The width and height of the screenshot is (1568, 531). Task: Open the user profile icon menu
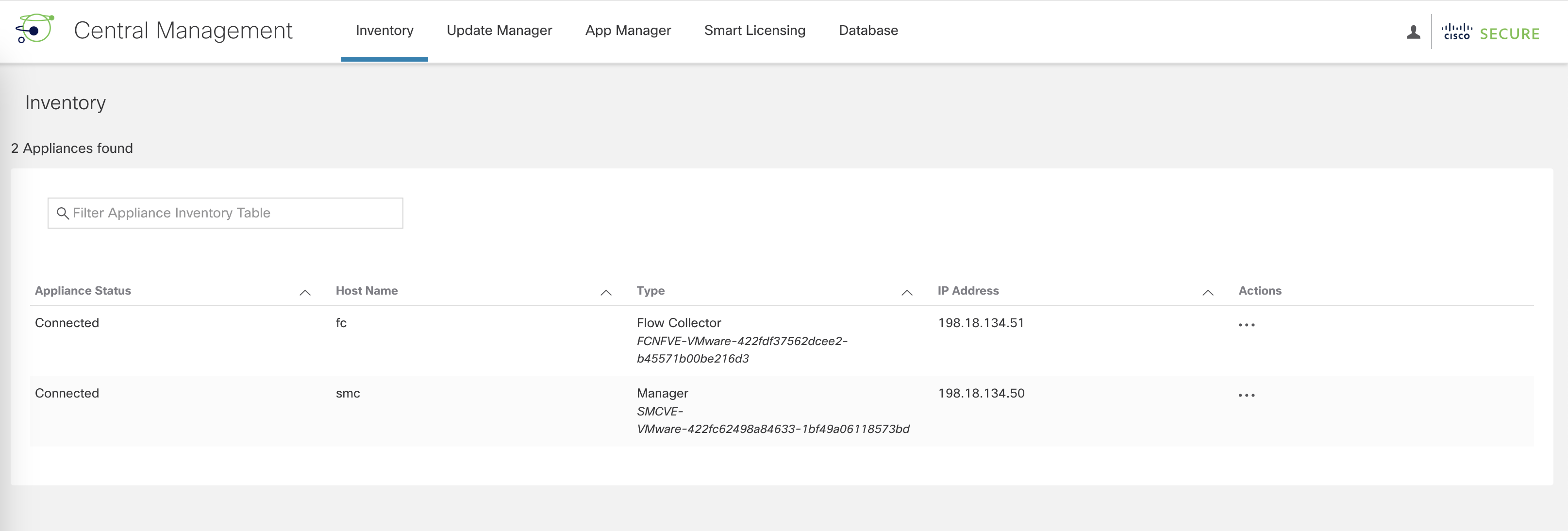[x=1413, y=32]
